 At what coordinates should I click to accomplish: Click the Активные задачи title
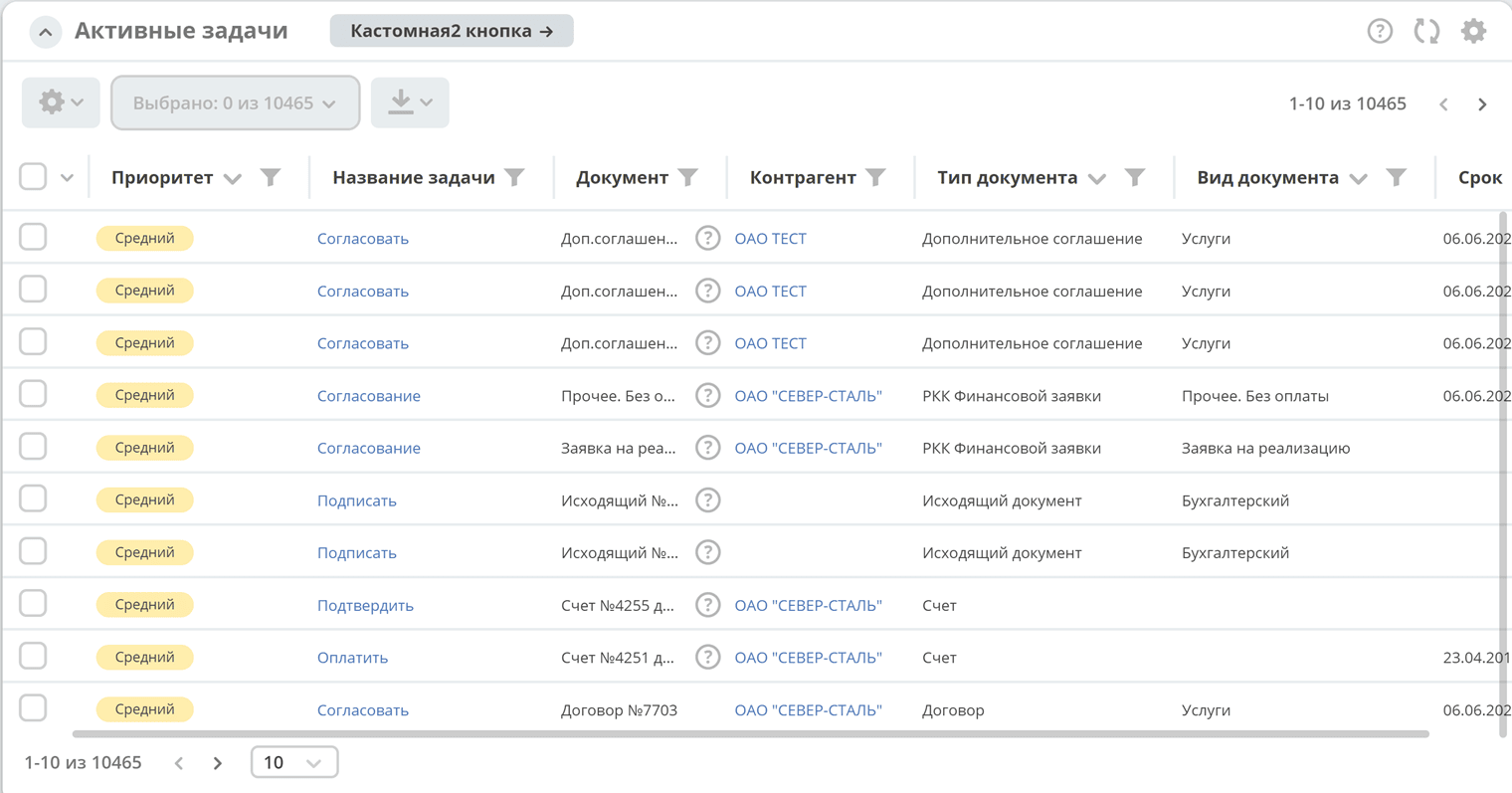click(x=181, y=31)
